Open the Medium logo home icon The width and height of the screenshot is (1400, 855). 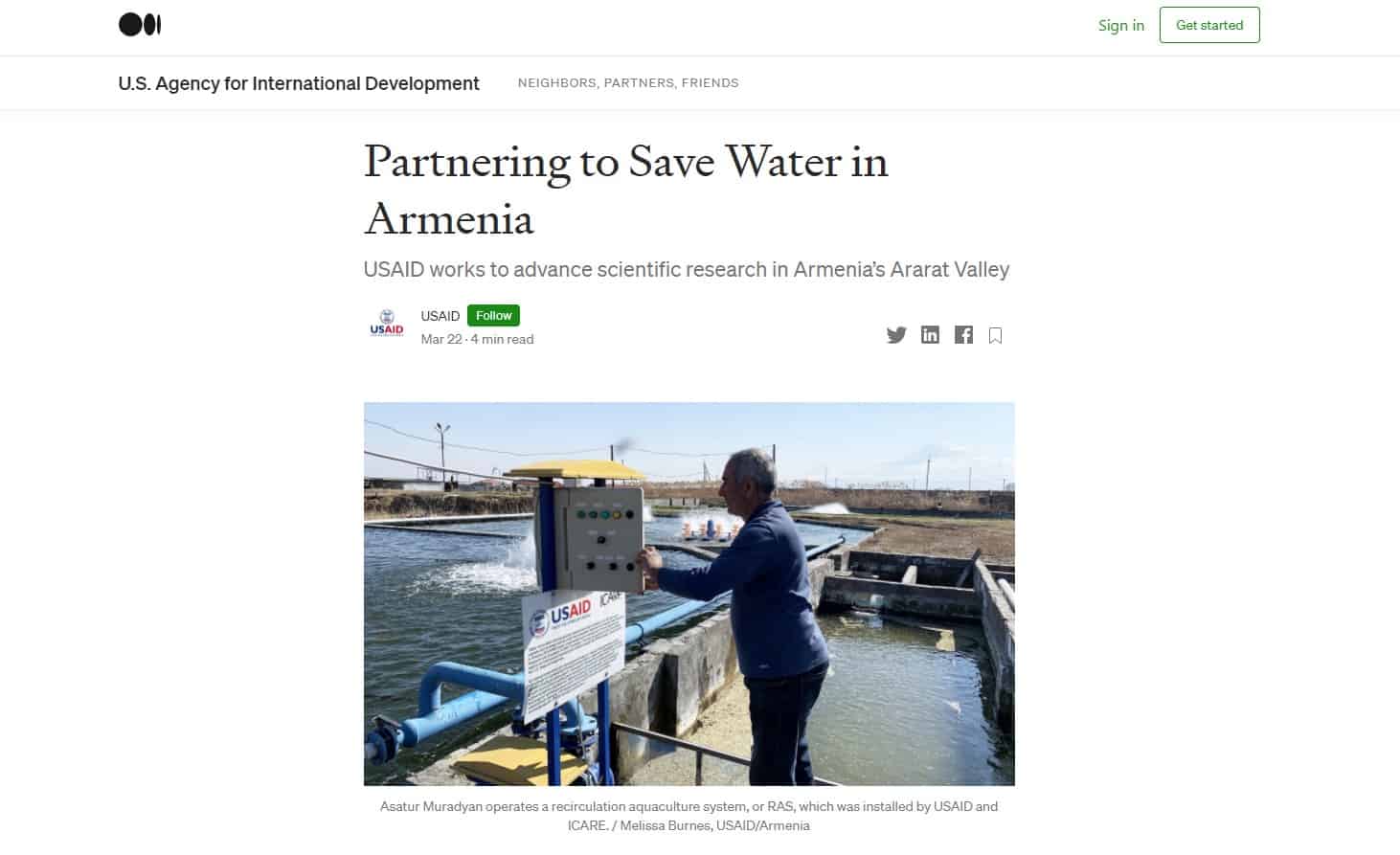[140, 25]
